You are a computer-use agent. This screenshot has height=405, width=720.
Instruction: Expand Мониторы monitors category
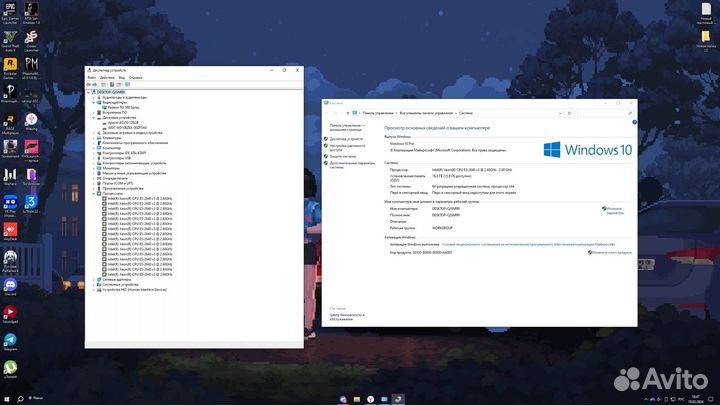[x=94, y=168]
